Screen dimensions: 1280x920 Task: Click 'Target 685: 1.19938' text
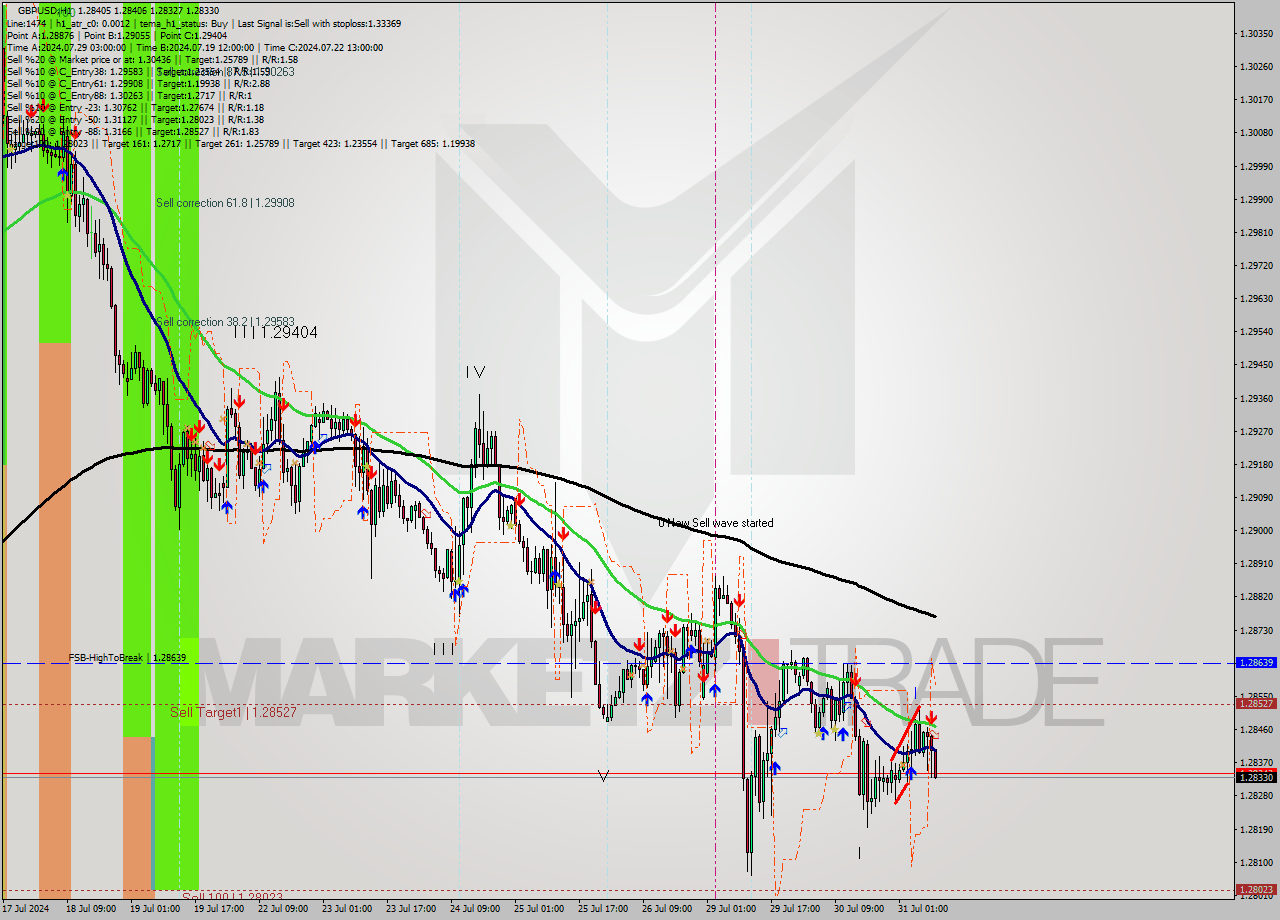coord(433,144)
